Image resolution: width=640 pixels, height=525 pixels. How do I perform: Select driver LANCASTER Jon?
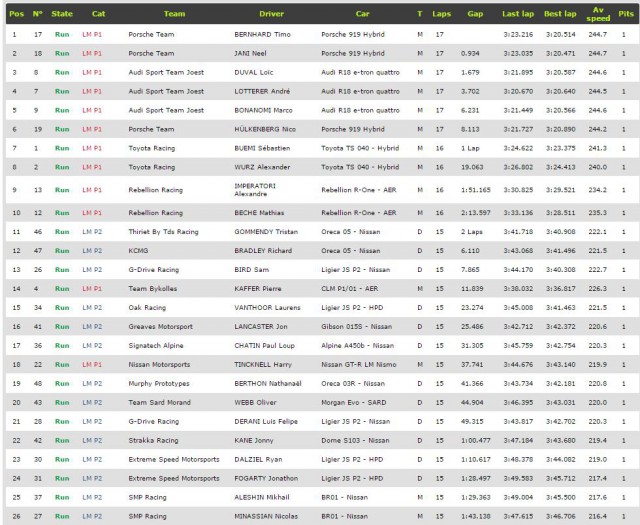coord(261,327)
